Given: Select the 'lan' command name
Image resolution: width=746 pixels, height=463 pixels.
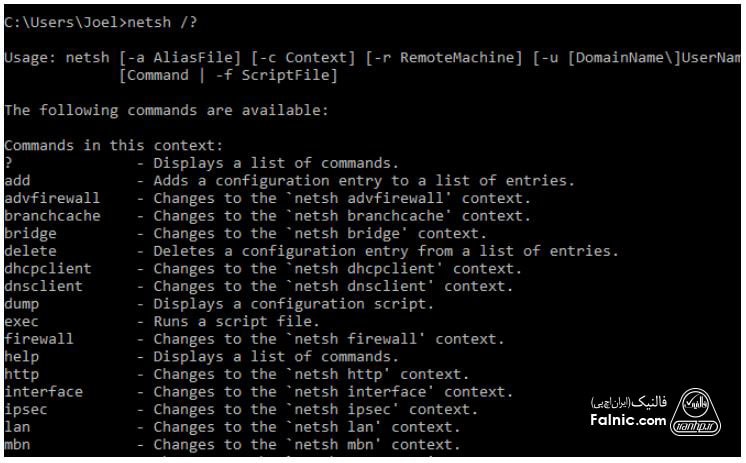Looking at the screenshot, I should click(x=17, y=427).
